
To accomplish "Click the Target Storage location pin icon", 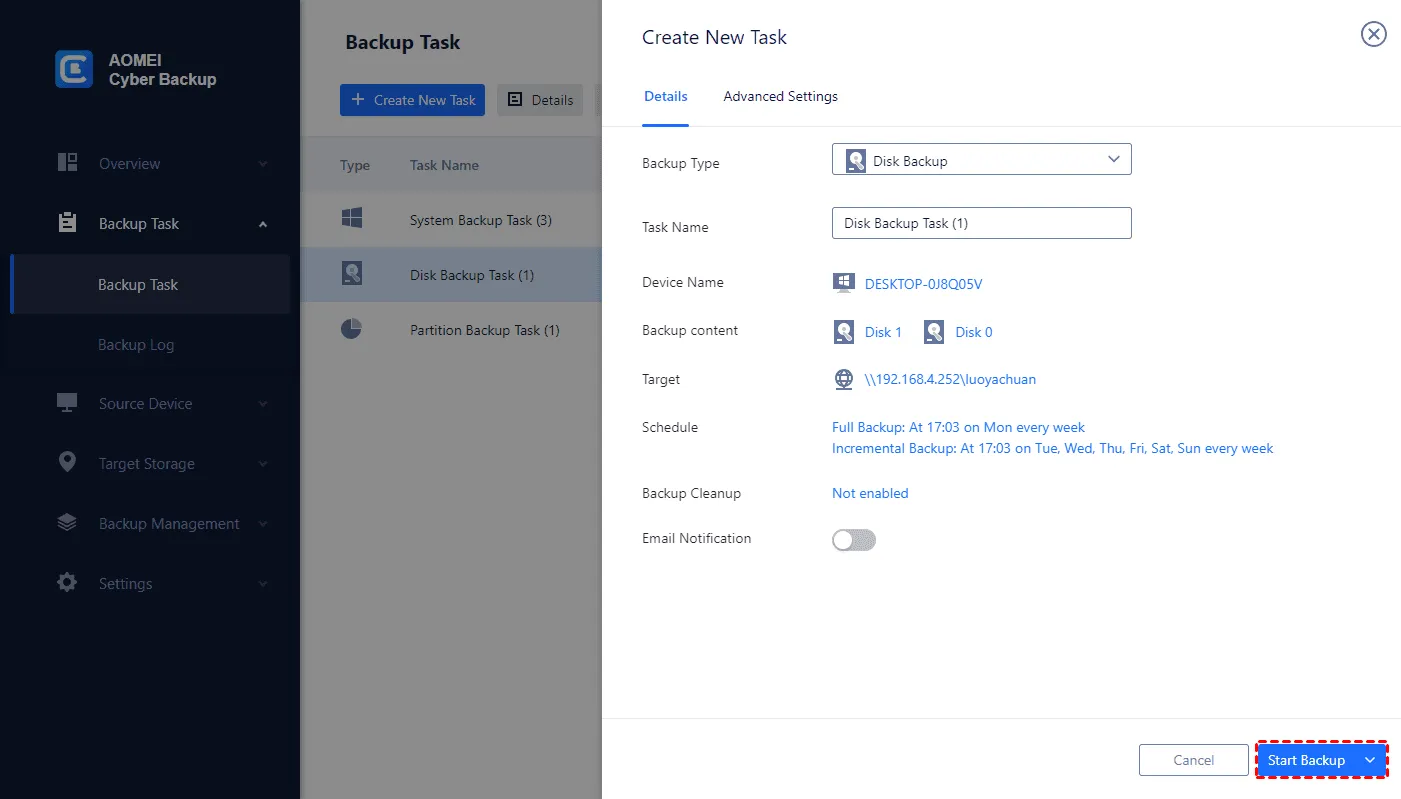I will 67,463.
